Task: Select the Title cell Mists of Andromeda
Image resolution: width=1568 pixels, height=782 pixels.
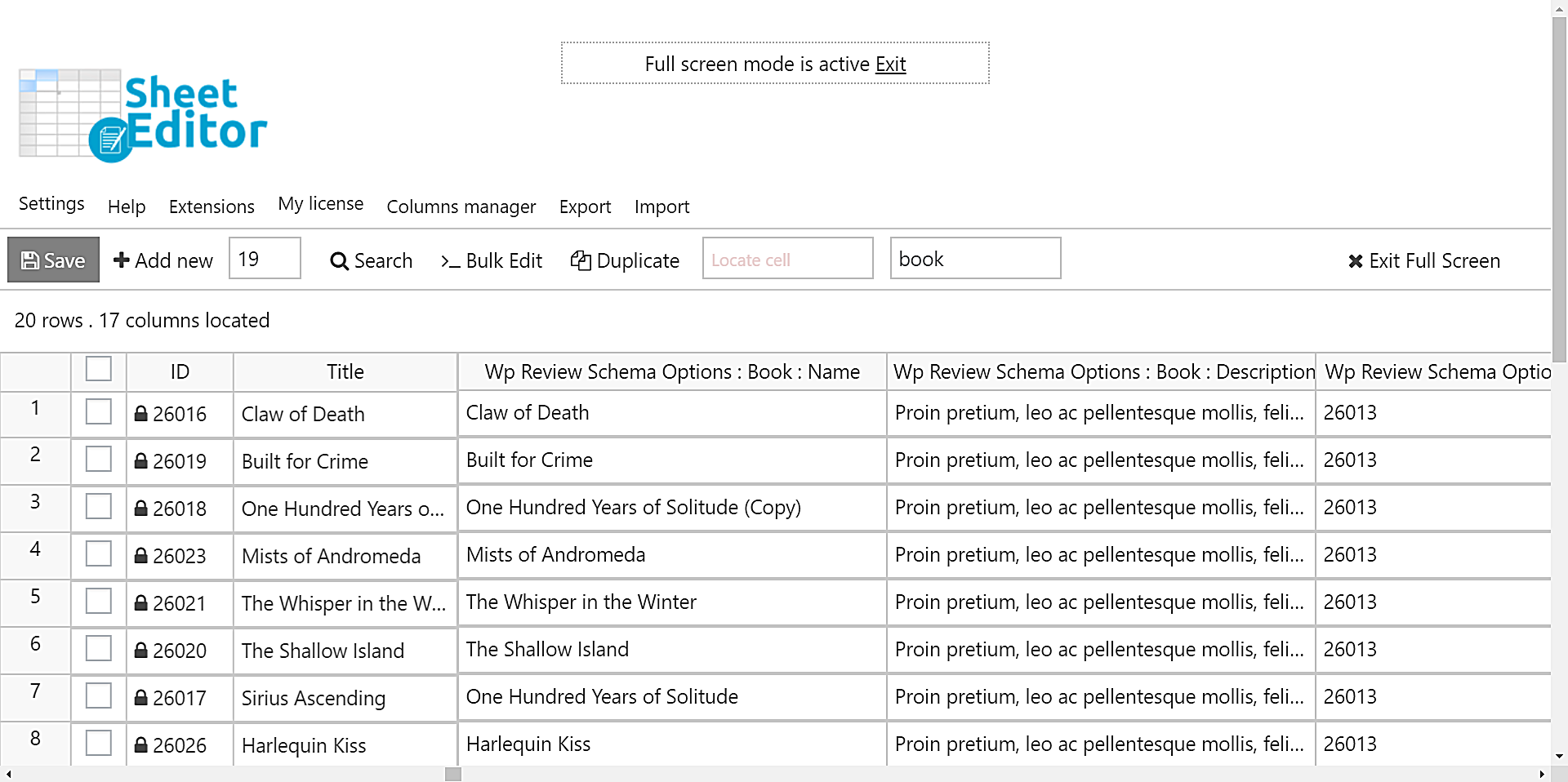Action: tap(345, 556)
